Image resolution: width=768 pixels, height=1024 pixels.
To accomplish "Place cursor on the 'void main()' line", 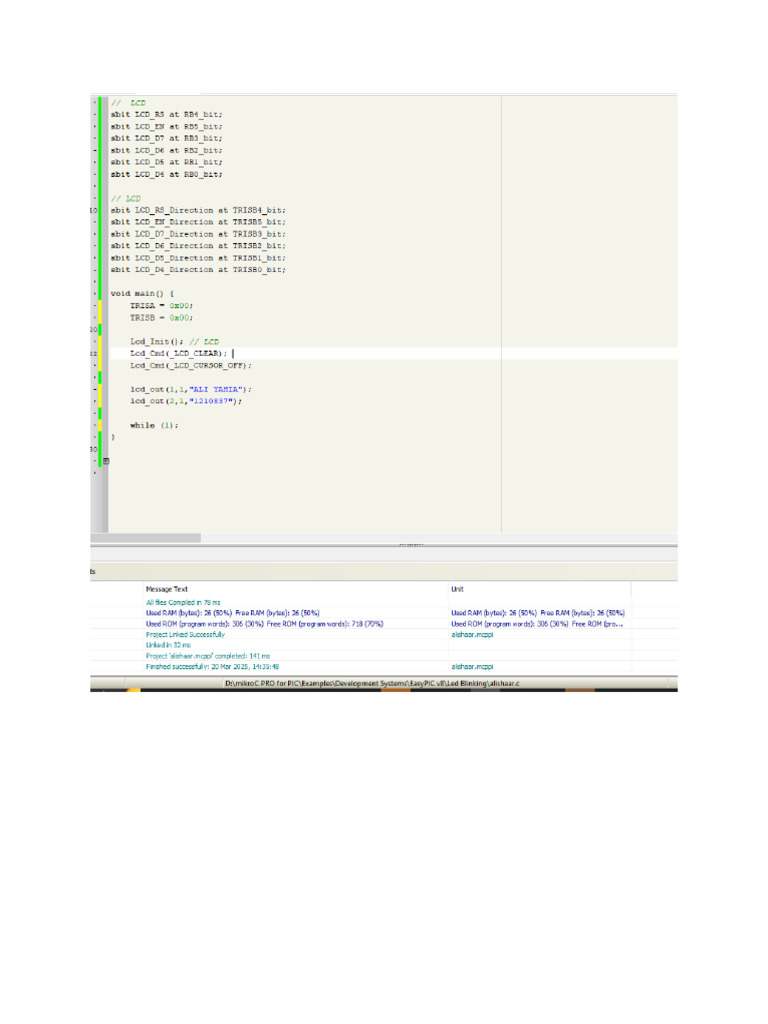I will pos(141,293).
